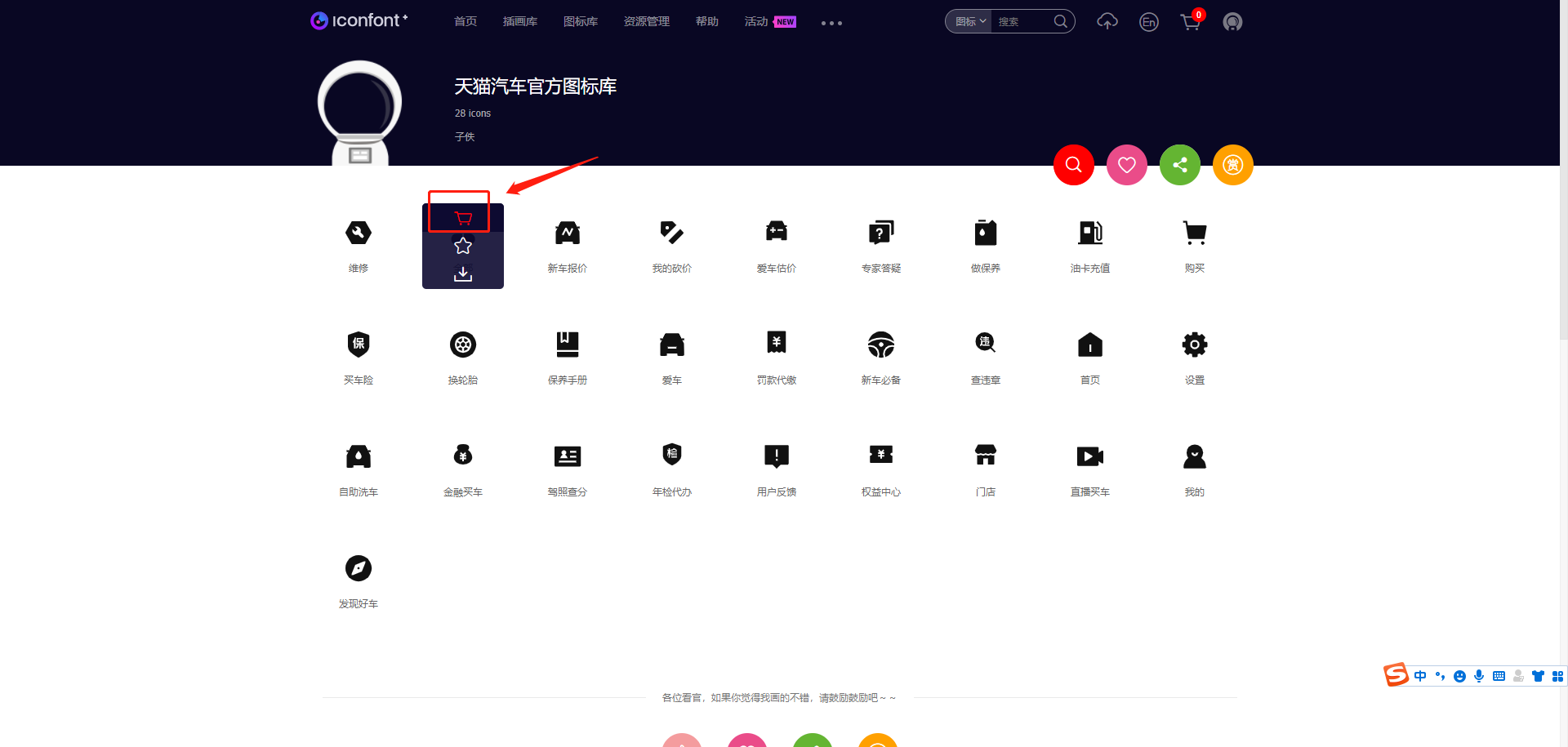Click the astronaut library avatar
Viewport: 1568px width, 747px height.
pos(359,113)
